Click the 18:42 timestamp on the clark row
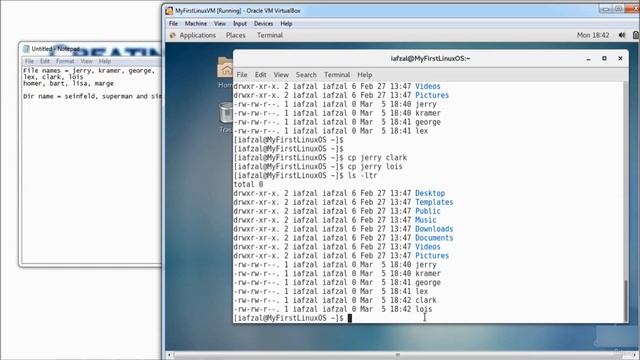Image resolution: width=640 pixels, height=360 pixels. click(400, 300)
